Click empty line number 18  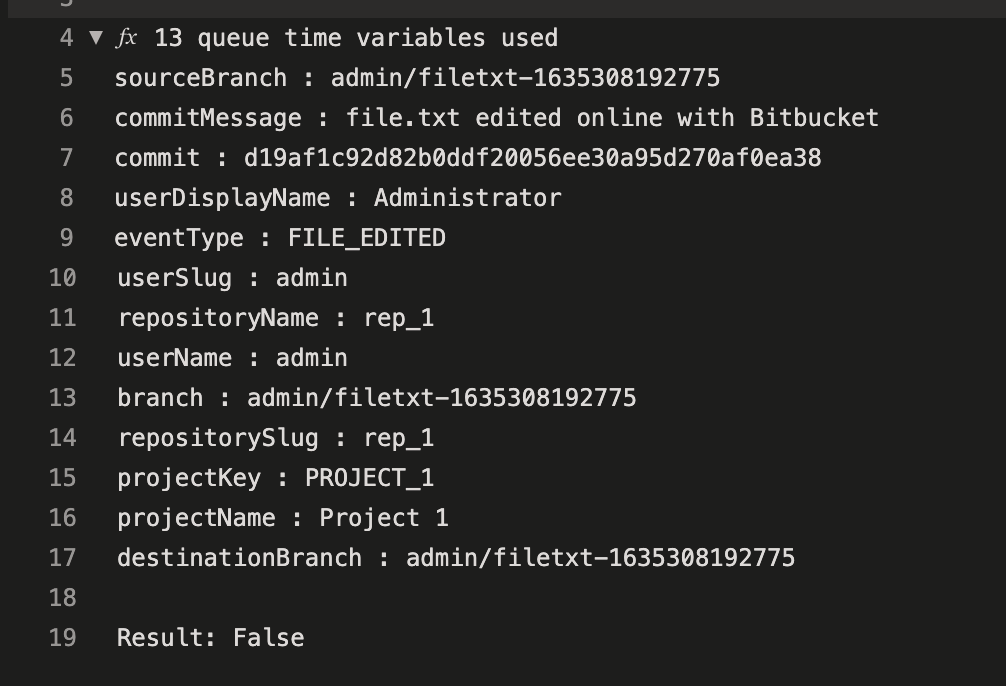tap(62, 598)
